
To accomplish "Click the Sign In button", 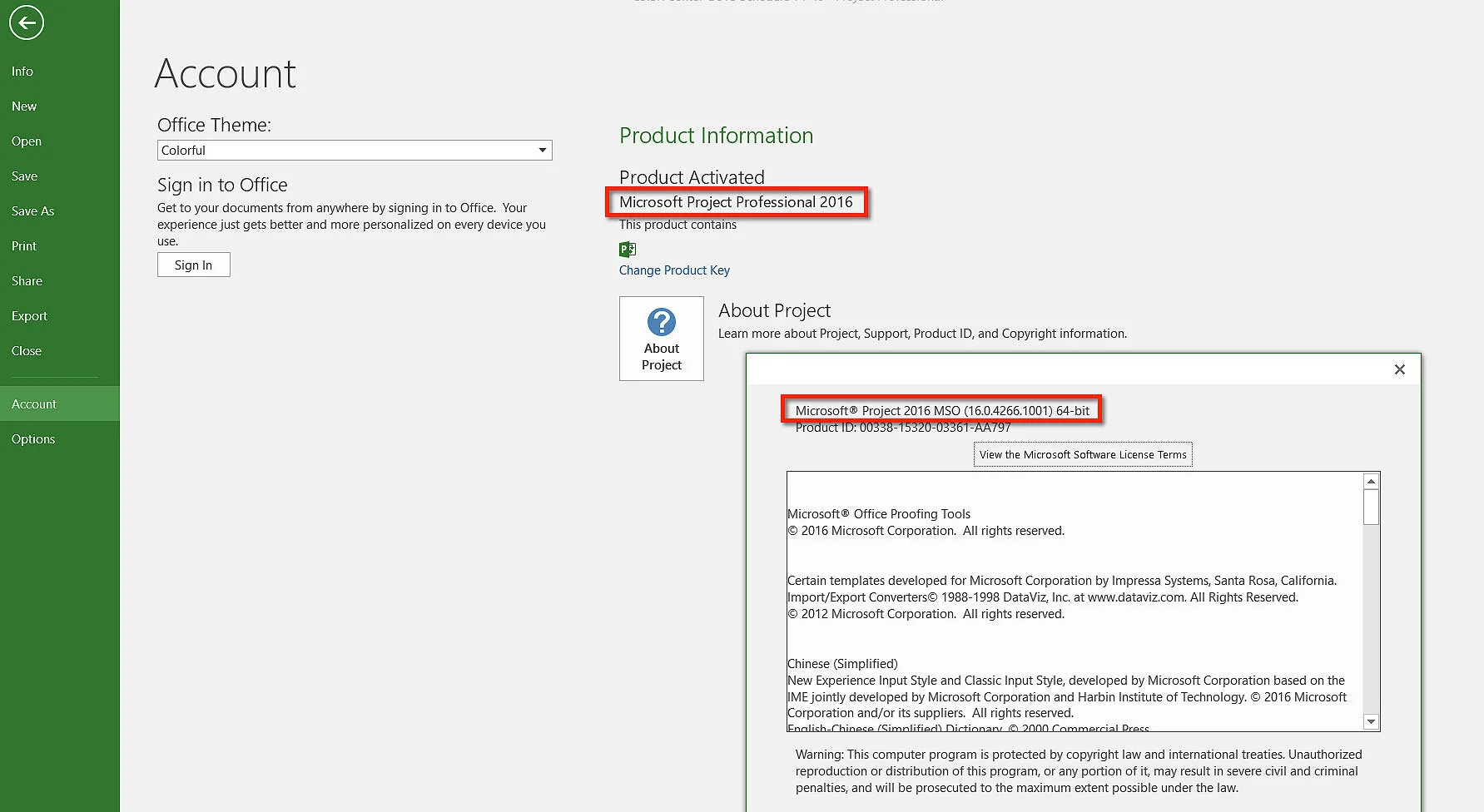I will pyautogui.click(x=194, y=265).
